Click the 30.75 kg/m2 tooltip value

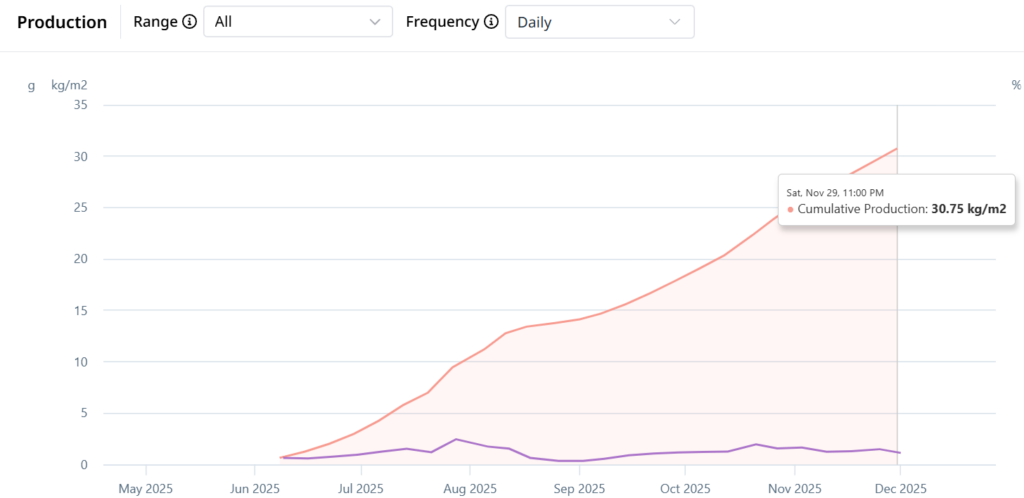point(968,209)
